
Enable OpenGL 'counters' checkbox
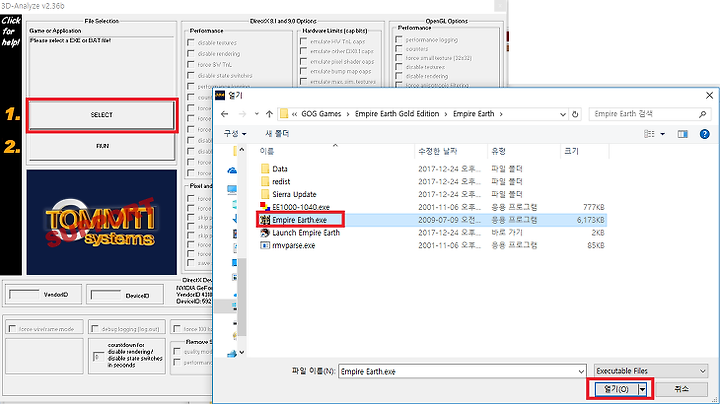pyautogui.click(x=399, y=49)
